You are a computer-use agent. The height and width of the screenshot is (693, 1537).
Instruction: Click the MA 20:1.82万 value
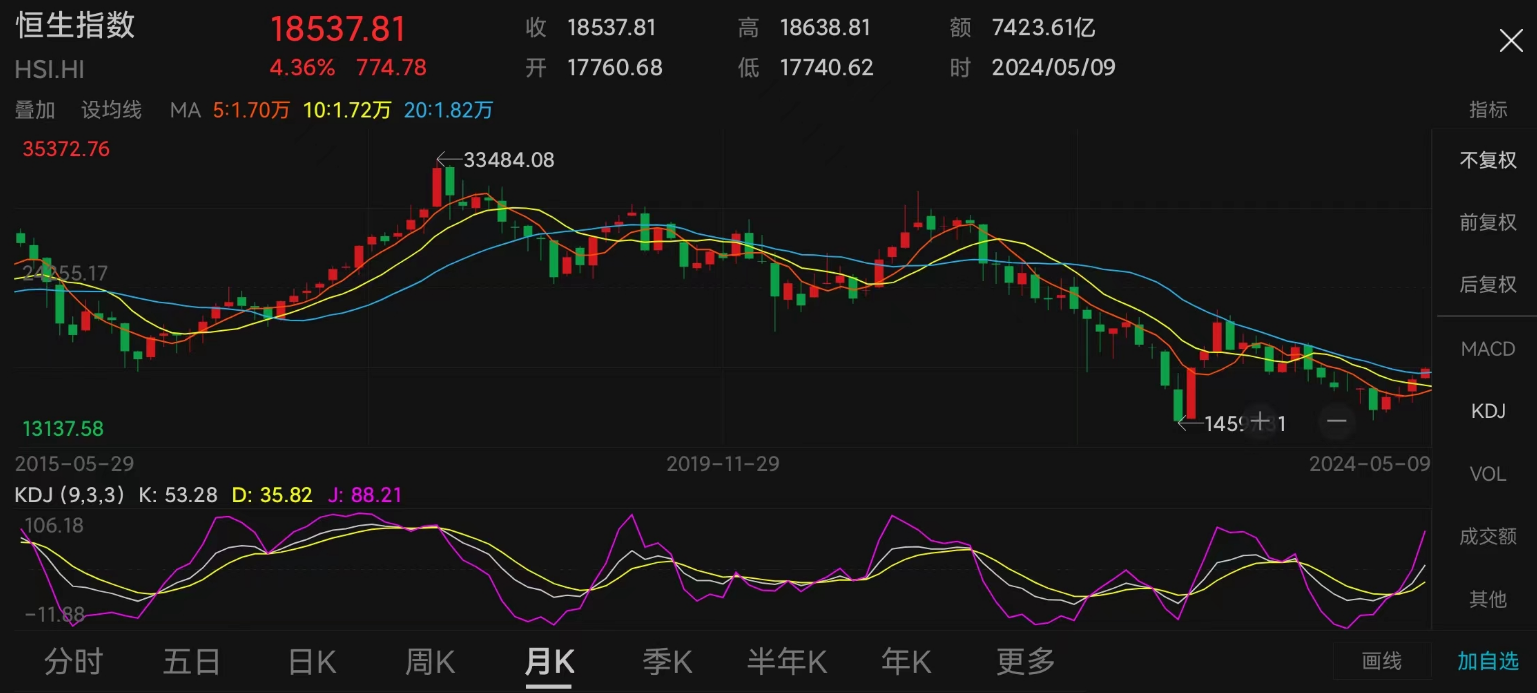[449, 110]
